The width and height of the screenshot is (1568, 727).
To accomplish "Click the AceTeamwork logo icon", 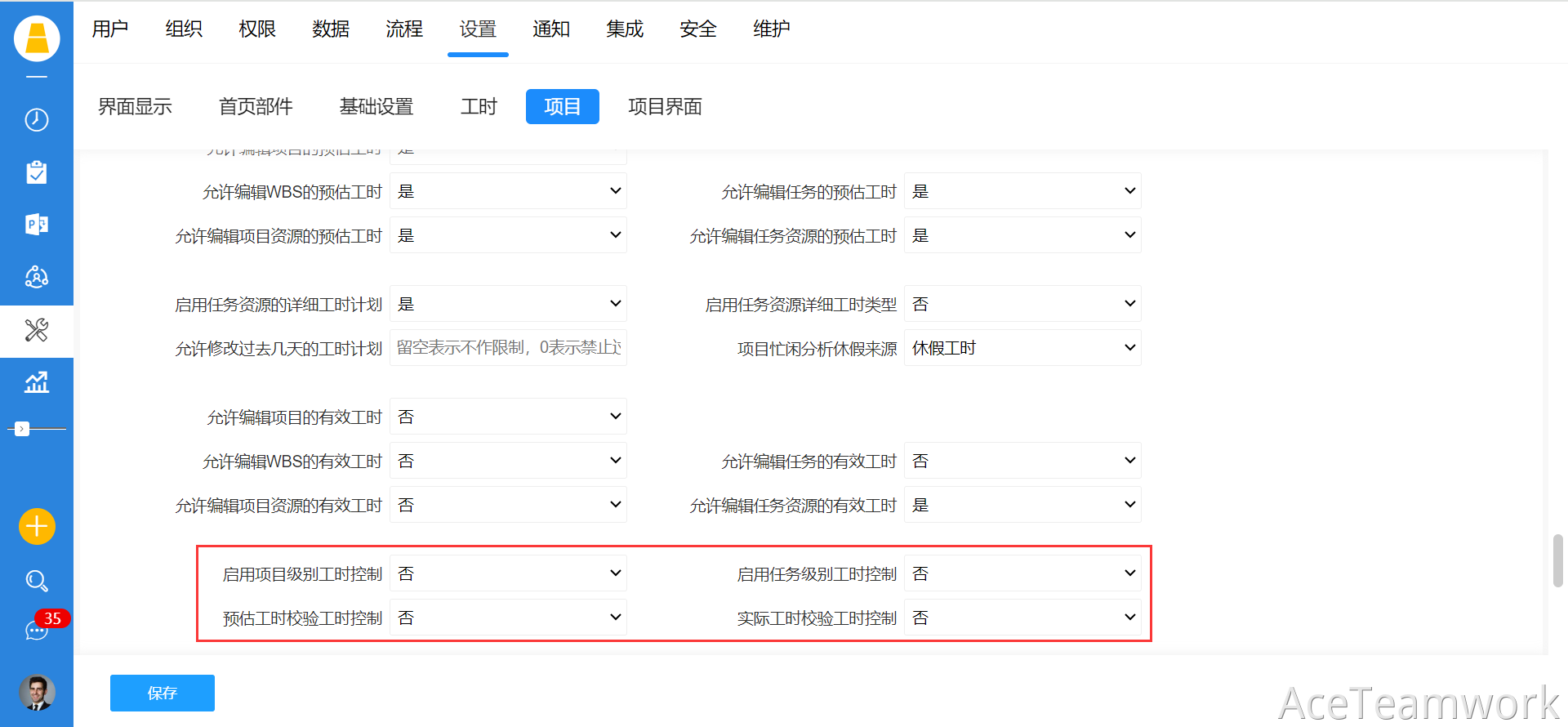I will pyautogui.click(x=37, y=38).
